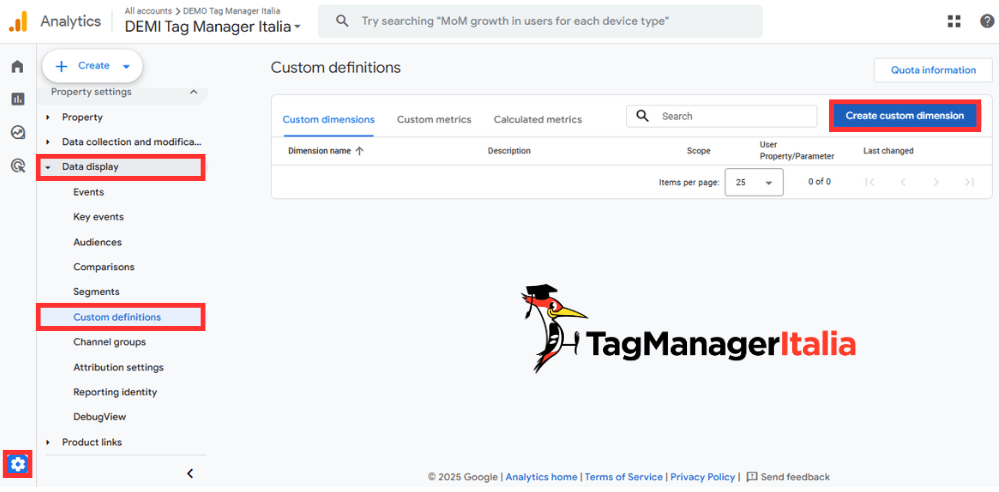Click the Send feedback text

pos(796,477)
